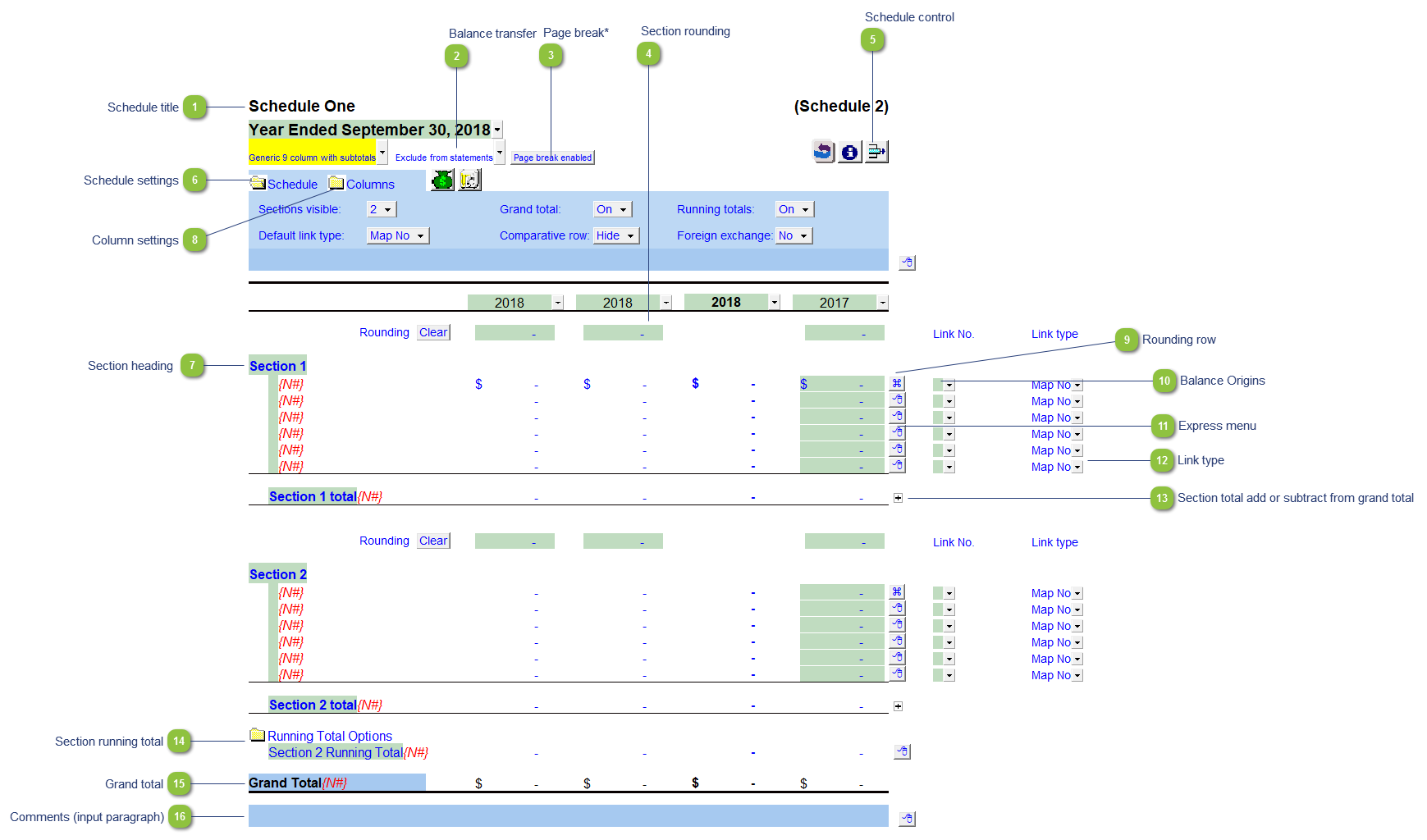Click the folder icon beside Columns

[x=336, y=183]
